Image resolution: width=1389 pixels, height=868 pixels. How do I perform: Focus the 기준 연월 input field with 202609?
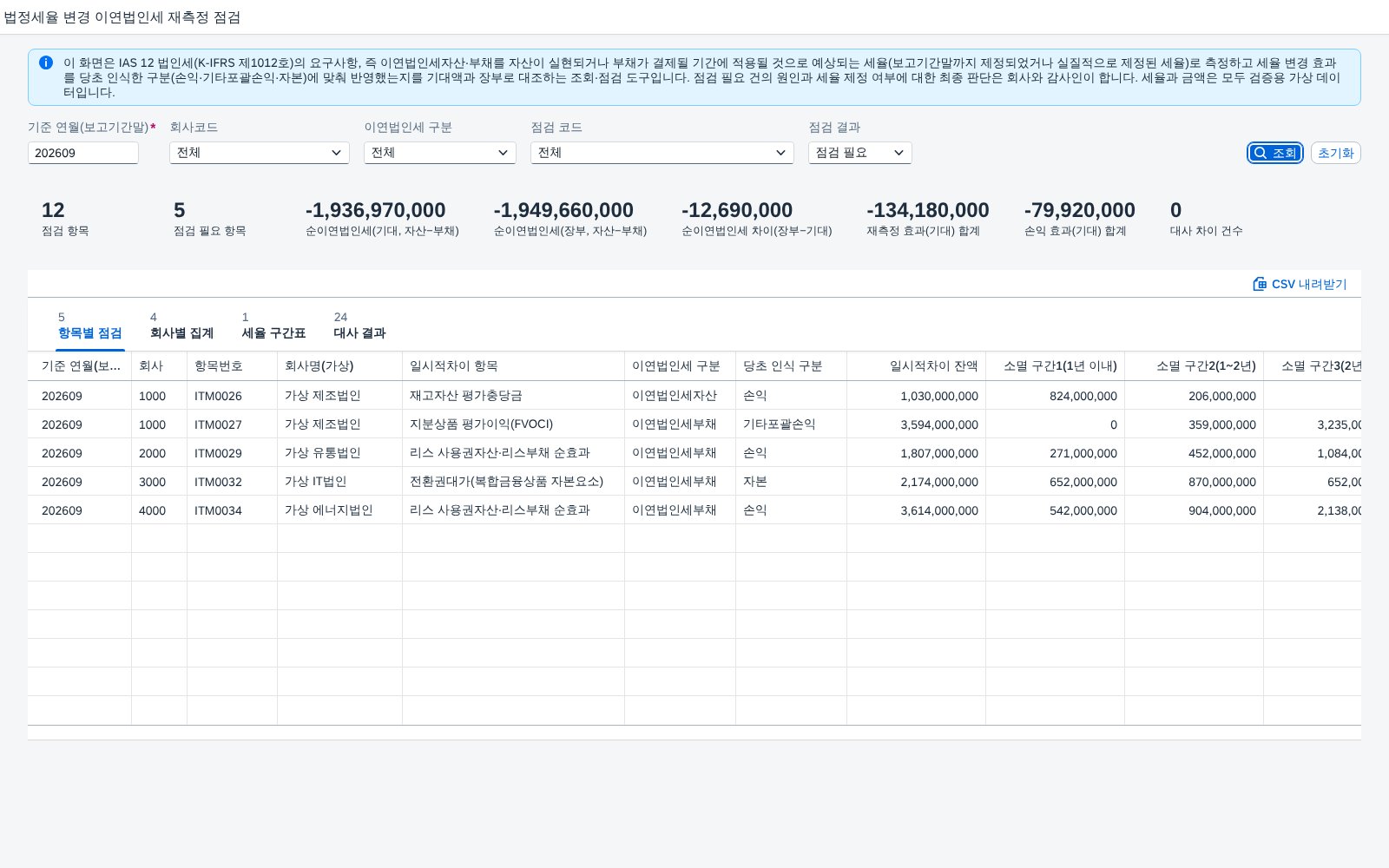coord(83,153)
